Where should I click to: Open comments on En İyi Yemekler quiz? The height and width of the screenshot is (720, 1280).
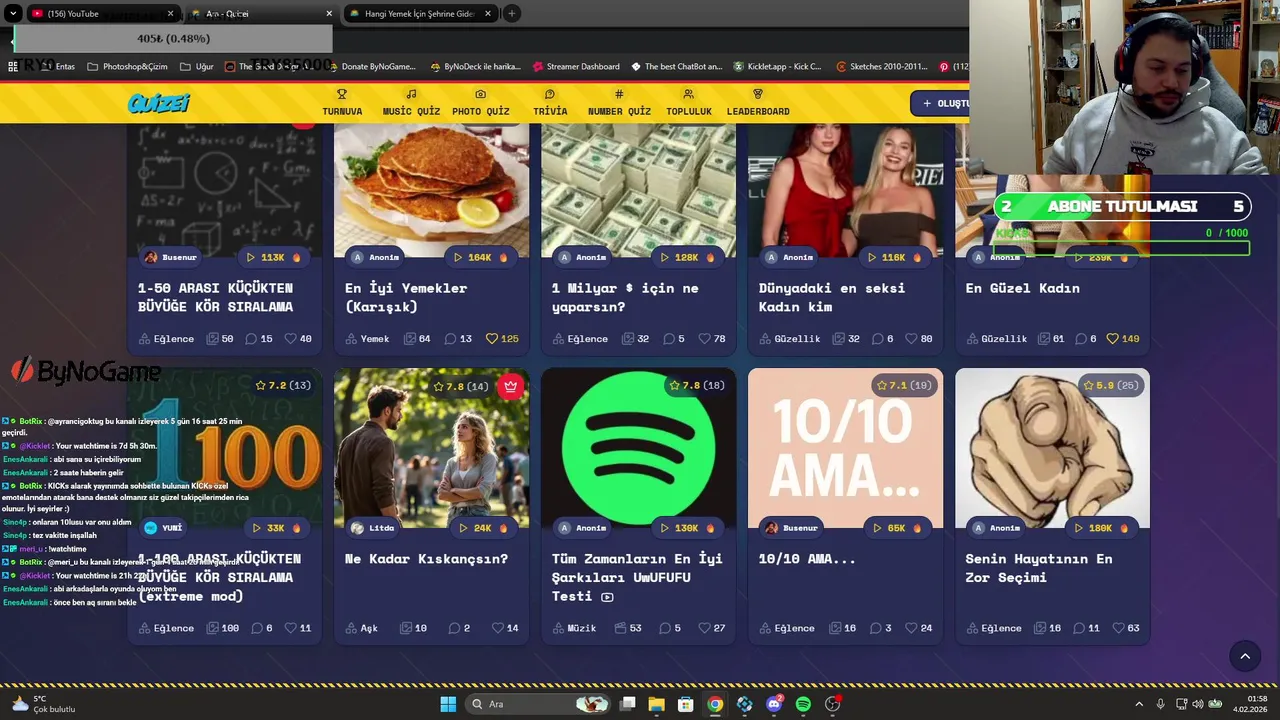[458, 339]
